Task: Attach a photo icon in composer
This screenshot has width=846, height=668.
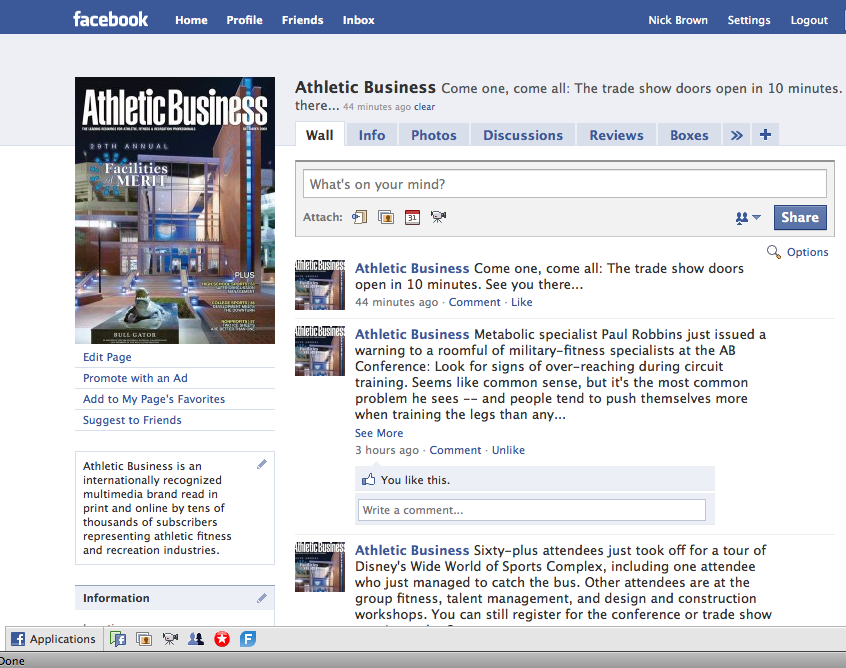Action: [x=386, y=217]
